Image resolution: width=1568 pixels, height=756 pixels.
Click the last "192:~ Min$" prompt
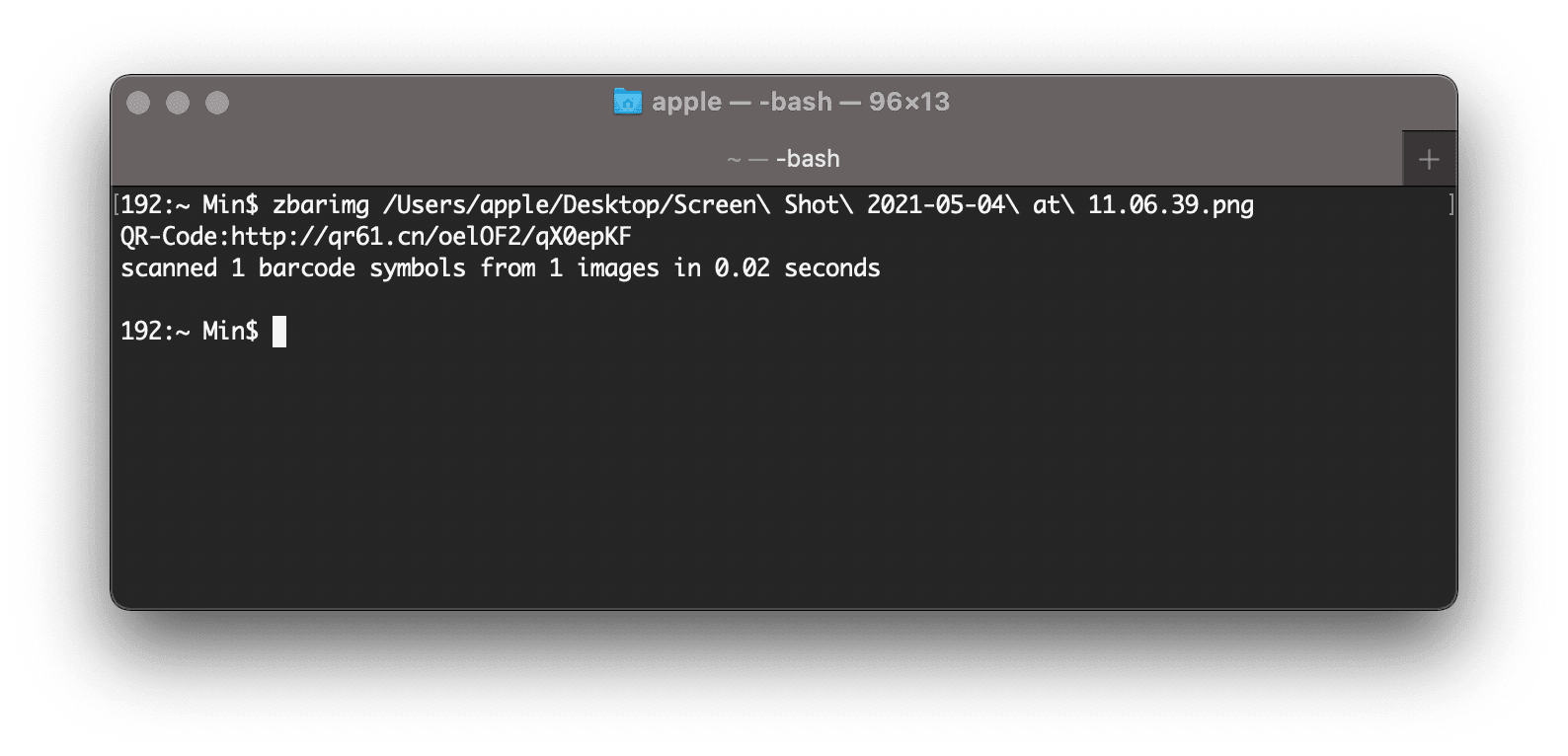pos(190,332)
